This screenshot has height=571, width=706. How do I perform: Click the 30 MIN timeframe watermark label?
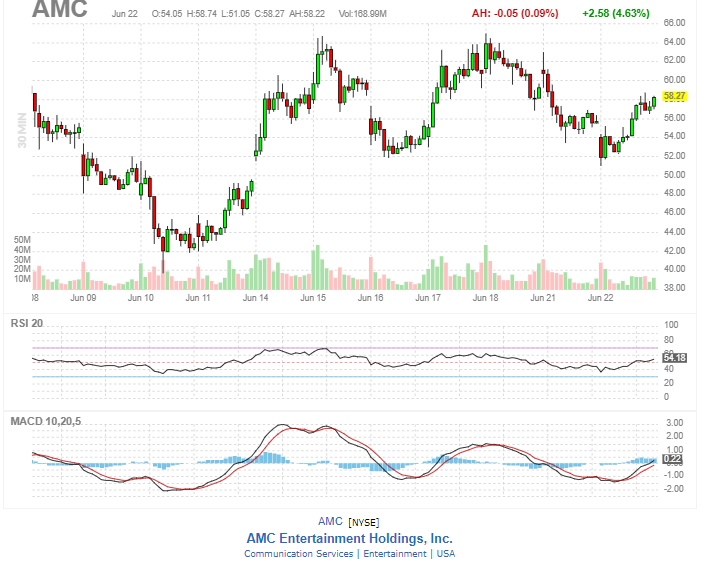[22, 130]
